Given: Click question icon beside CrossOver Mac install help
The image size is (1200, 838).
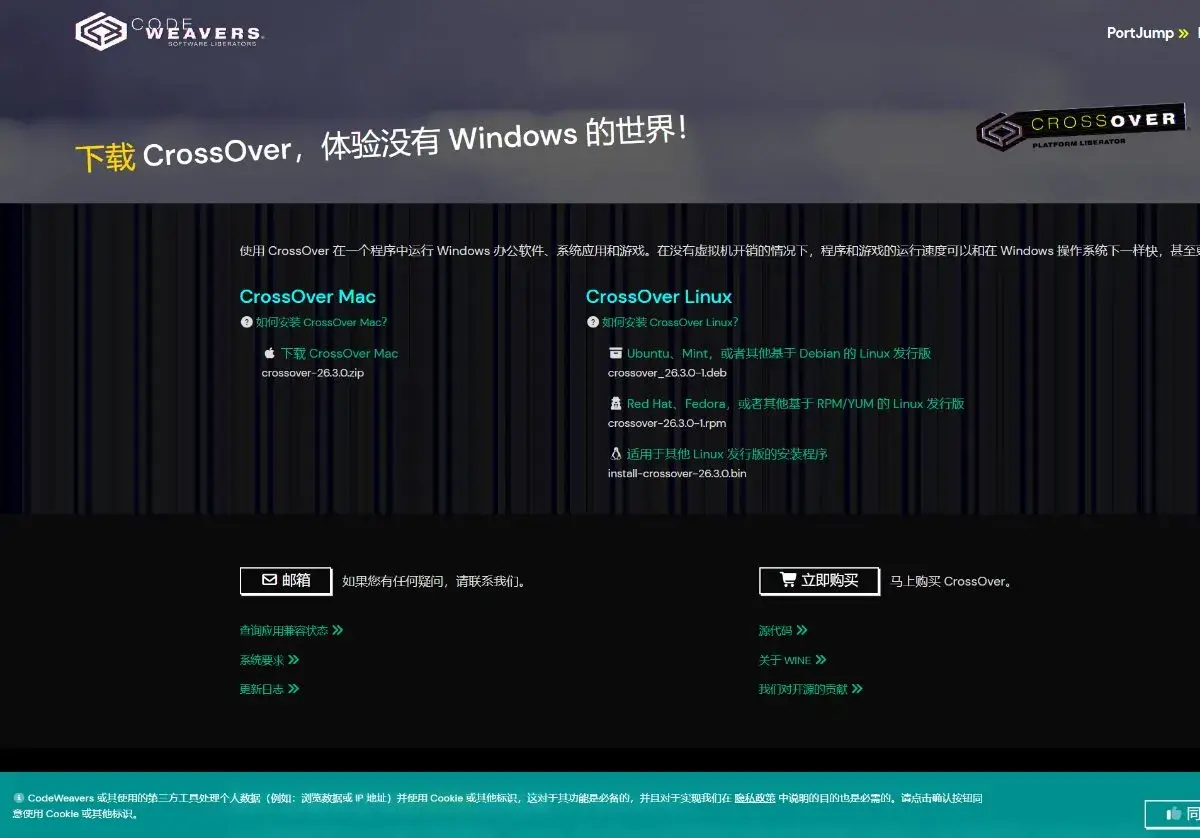Looking at the screenshot, I should [246, 322].
